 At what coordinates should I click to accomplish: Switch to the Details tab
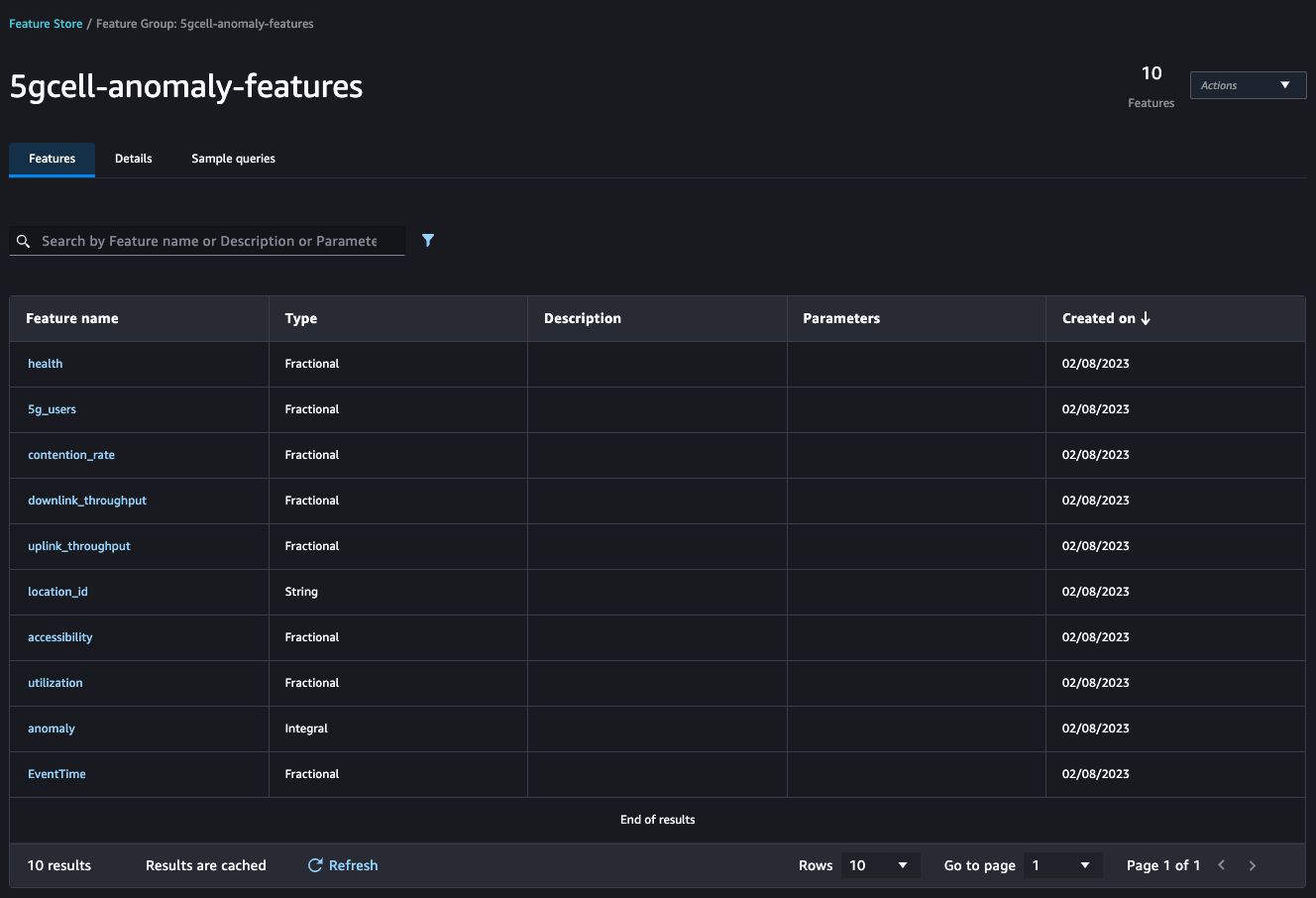pyautogui.click(x=134, y=159)
